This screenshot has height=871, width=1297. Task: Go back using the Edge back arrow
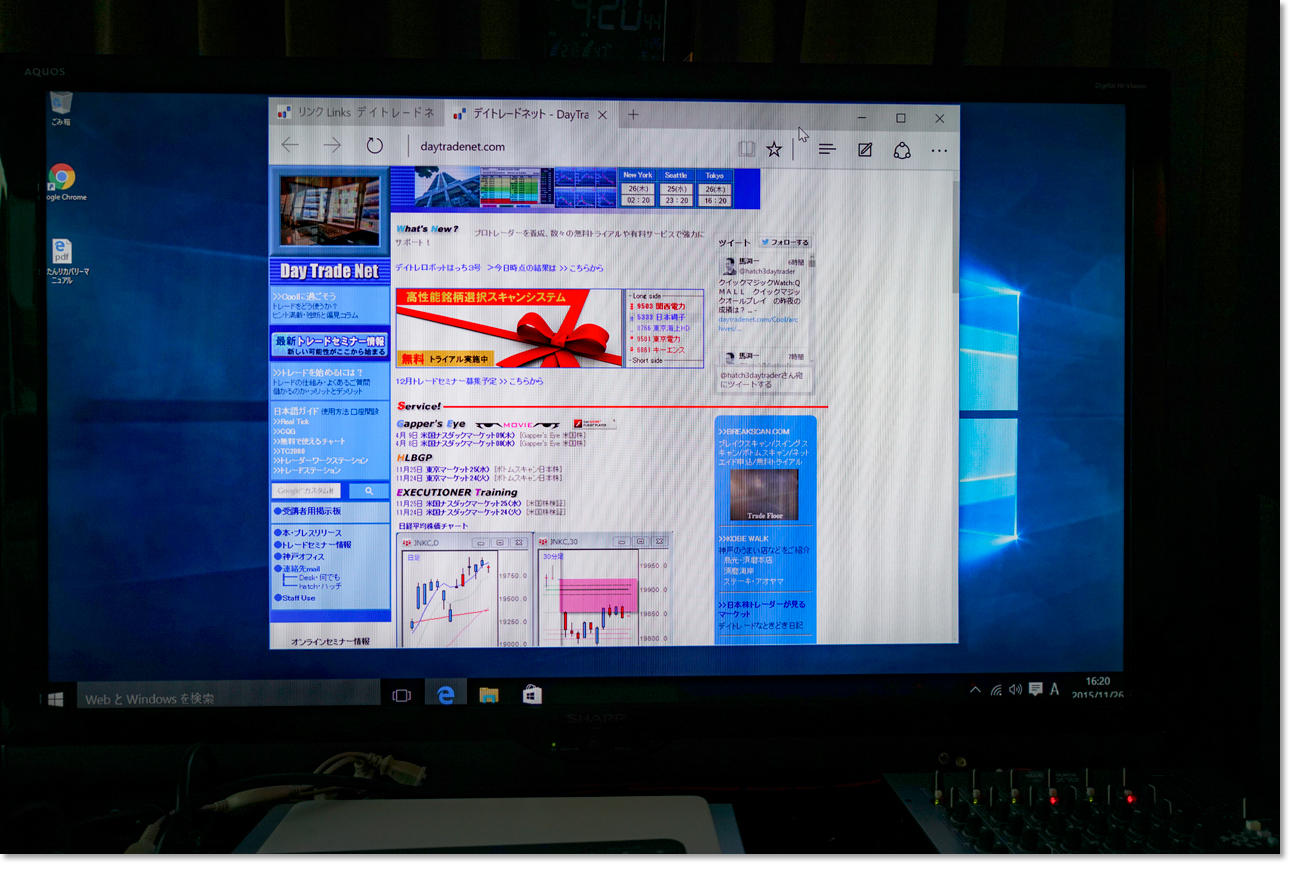[x=290, y=146]
